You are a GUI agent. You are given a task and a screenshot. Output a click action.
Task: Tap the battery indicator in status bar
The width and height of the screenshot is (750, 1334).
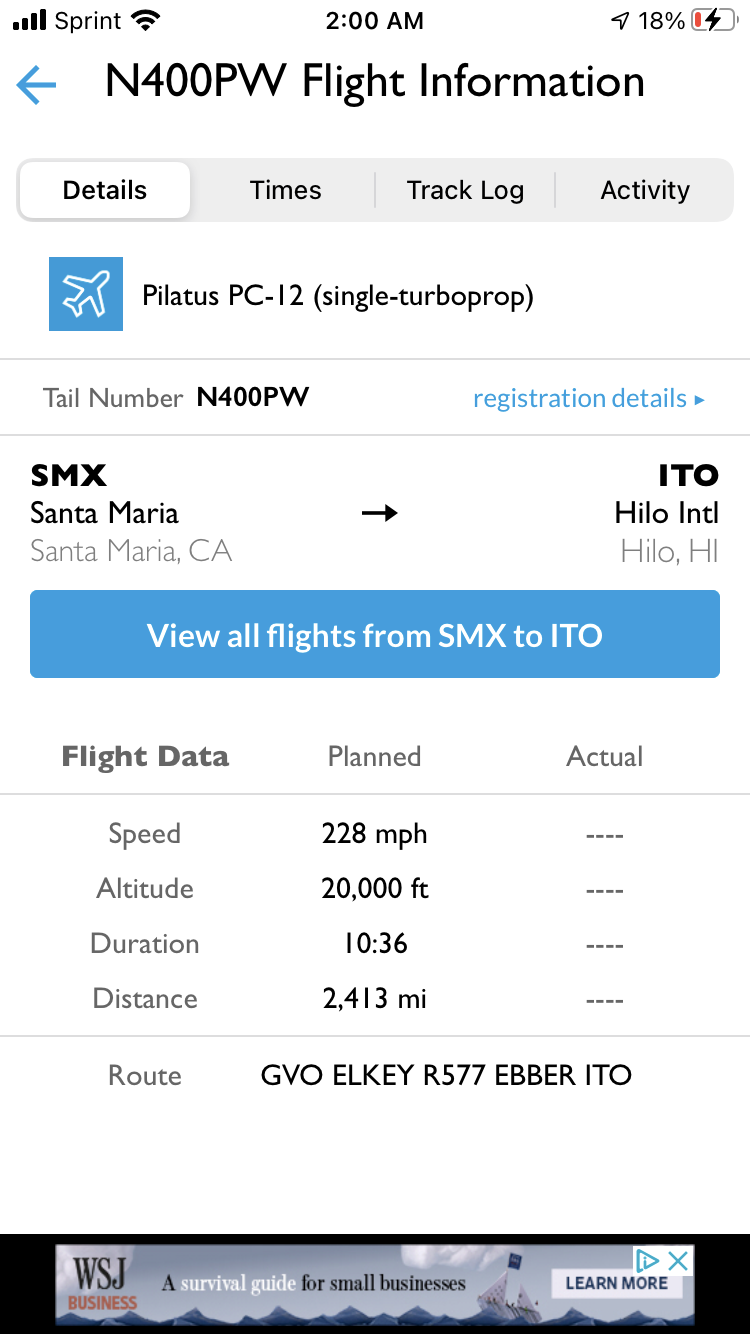pyautogui.click(x=714, y=20)
